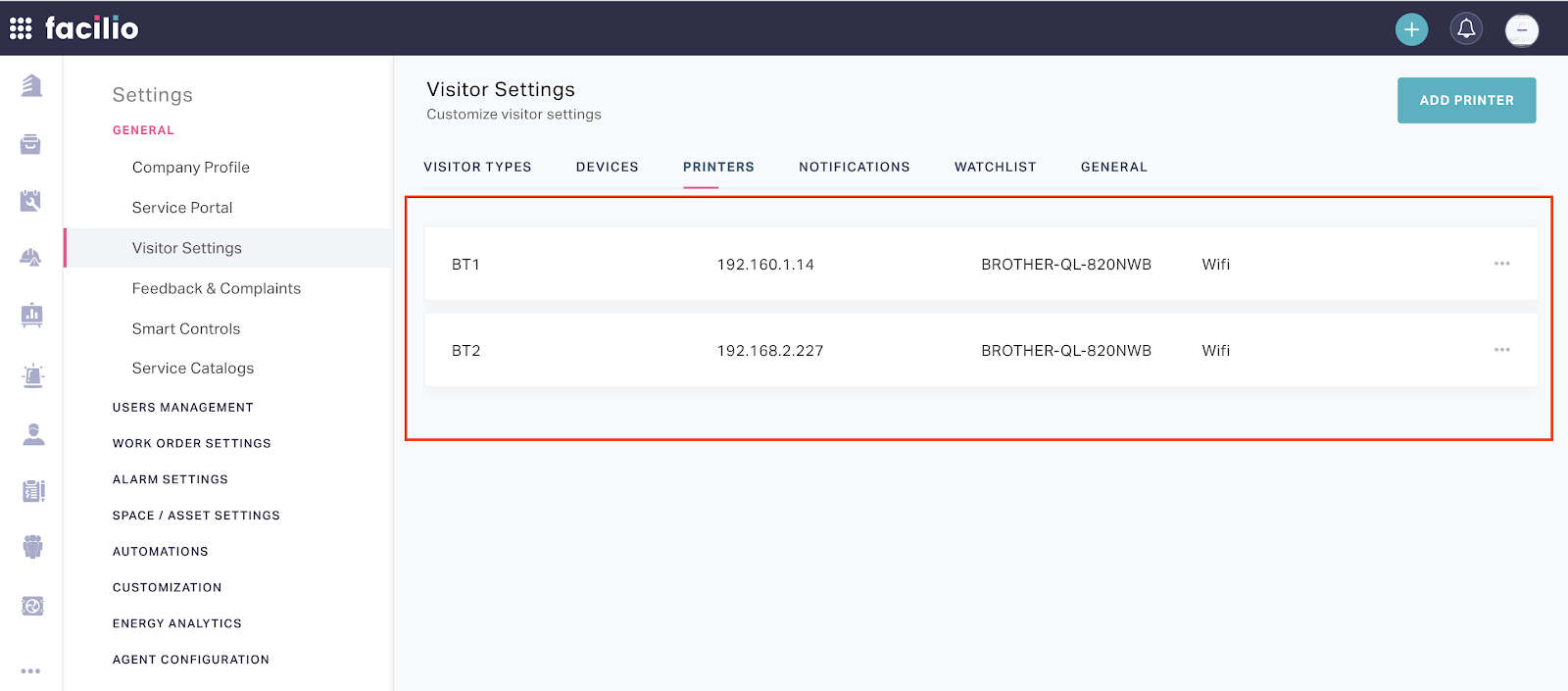Open Service Catalogs settings
The image size is (1568, 691).
click(193, 369)
